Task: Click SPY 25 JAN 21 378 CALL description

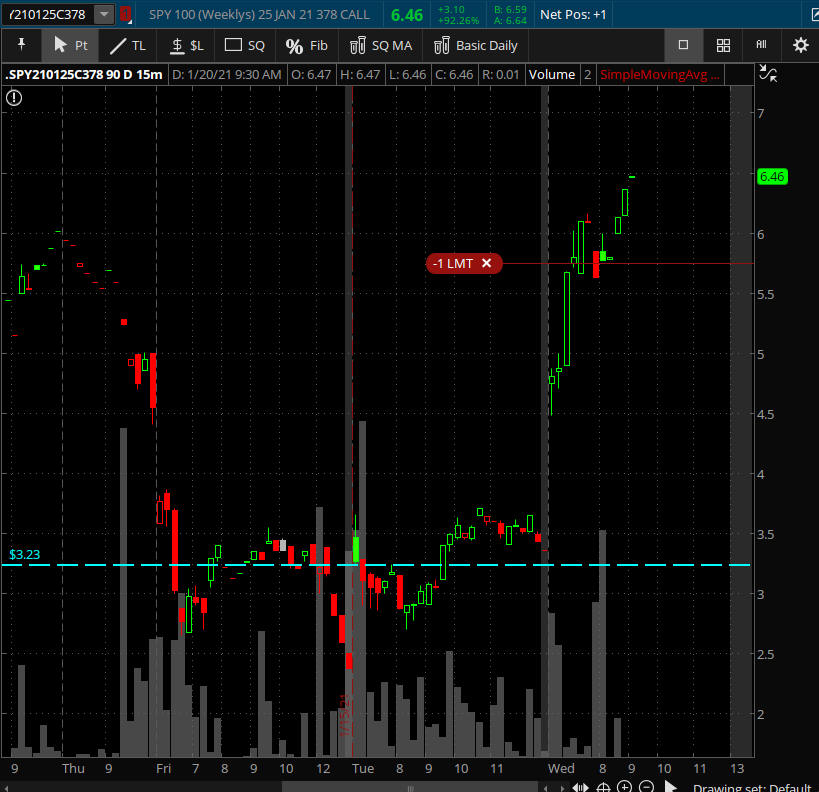Action: pyautogui.click(x=259, y=15)
